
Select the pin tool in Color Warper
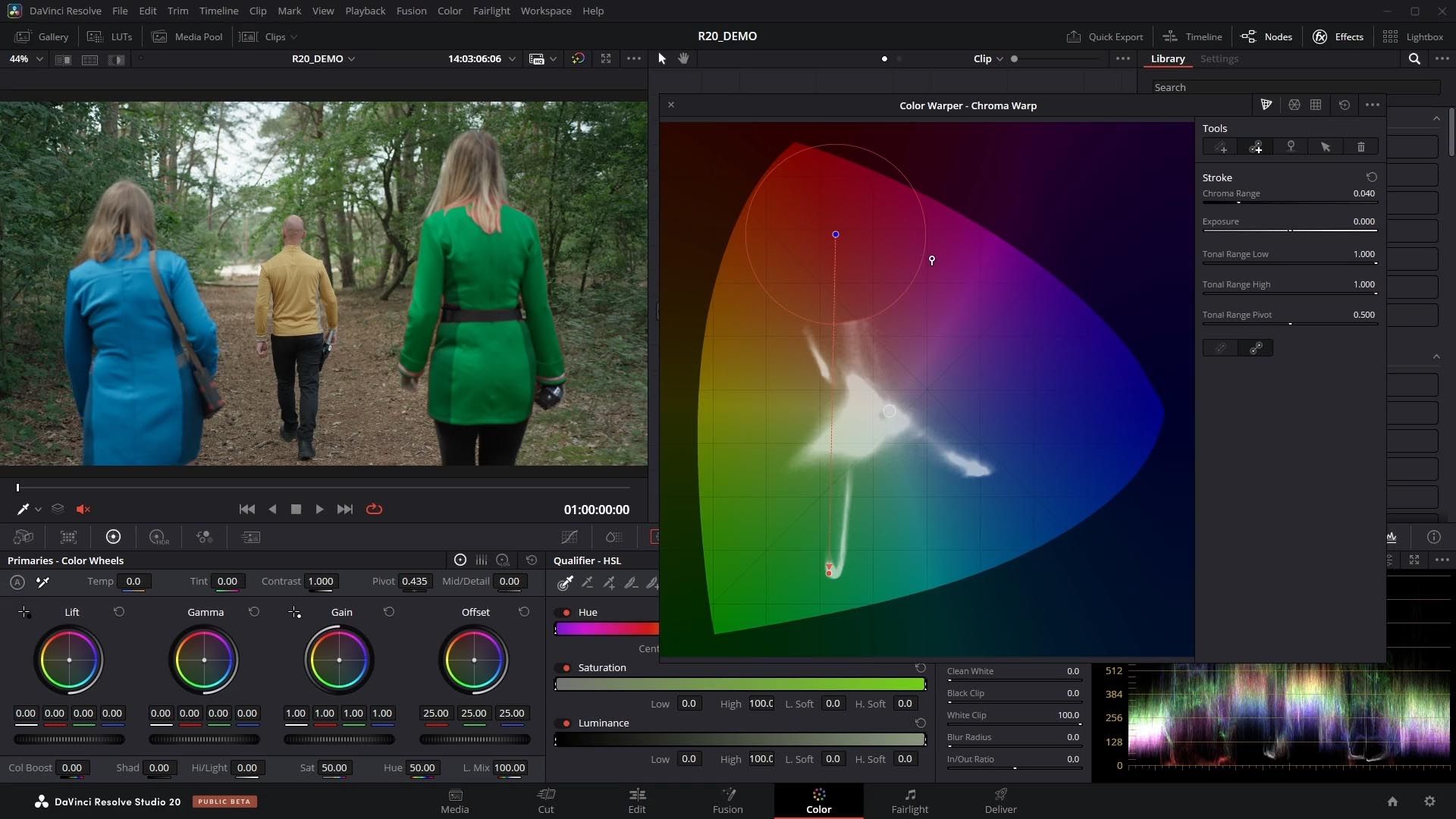pos(1291,146)
